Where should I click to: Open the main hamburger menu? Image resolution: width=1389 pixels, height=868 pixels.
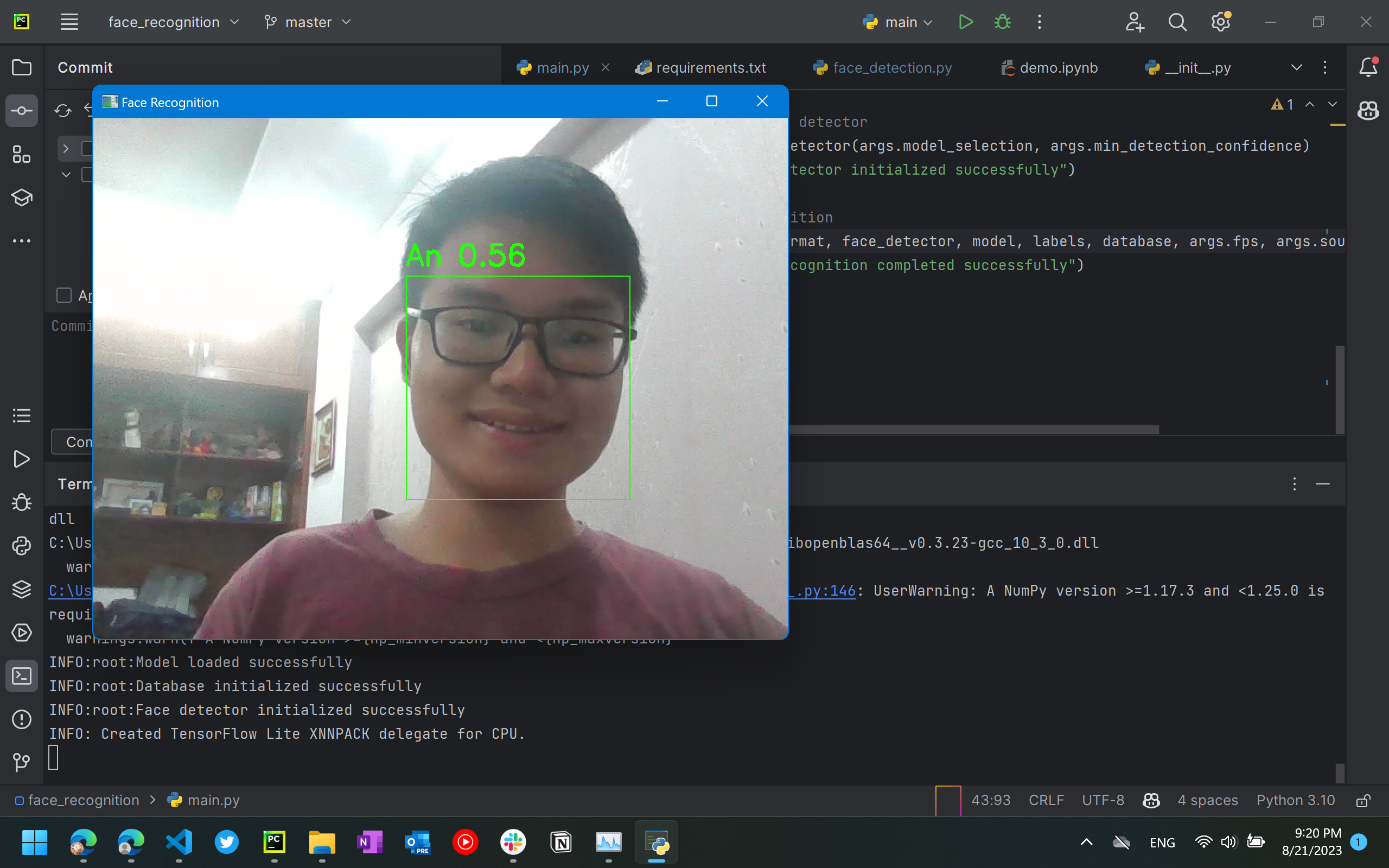[69, 22]
